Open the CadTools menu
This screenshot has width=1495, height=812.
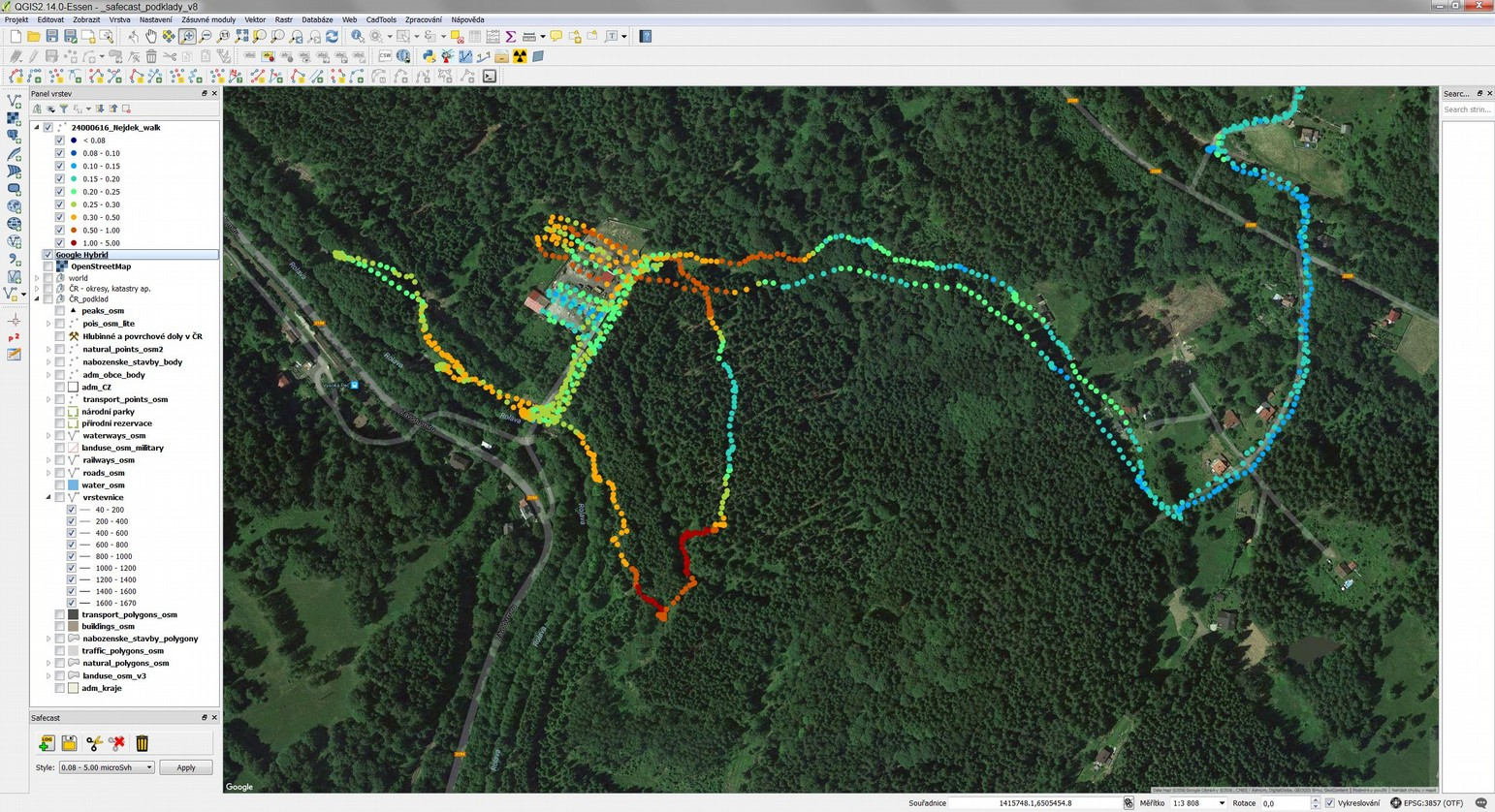(x=381, y=19)
